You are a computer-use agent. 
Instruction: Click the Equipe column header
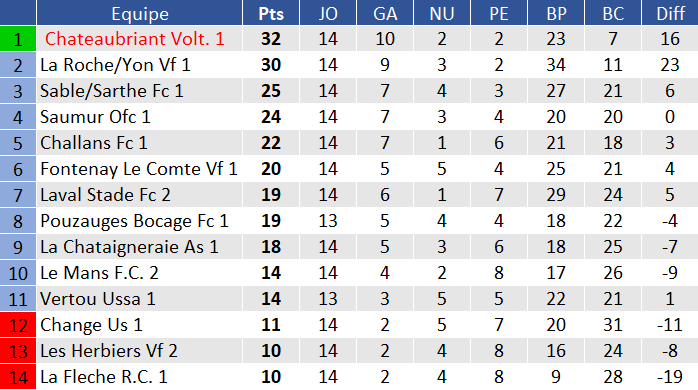coord(140,13)
